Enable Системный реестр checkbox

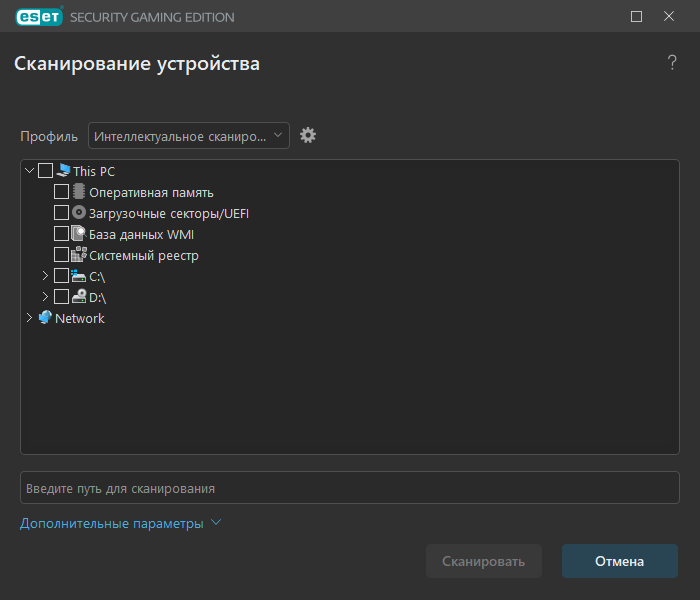pyautogui.click(x=61, y=254)
